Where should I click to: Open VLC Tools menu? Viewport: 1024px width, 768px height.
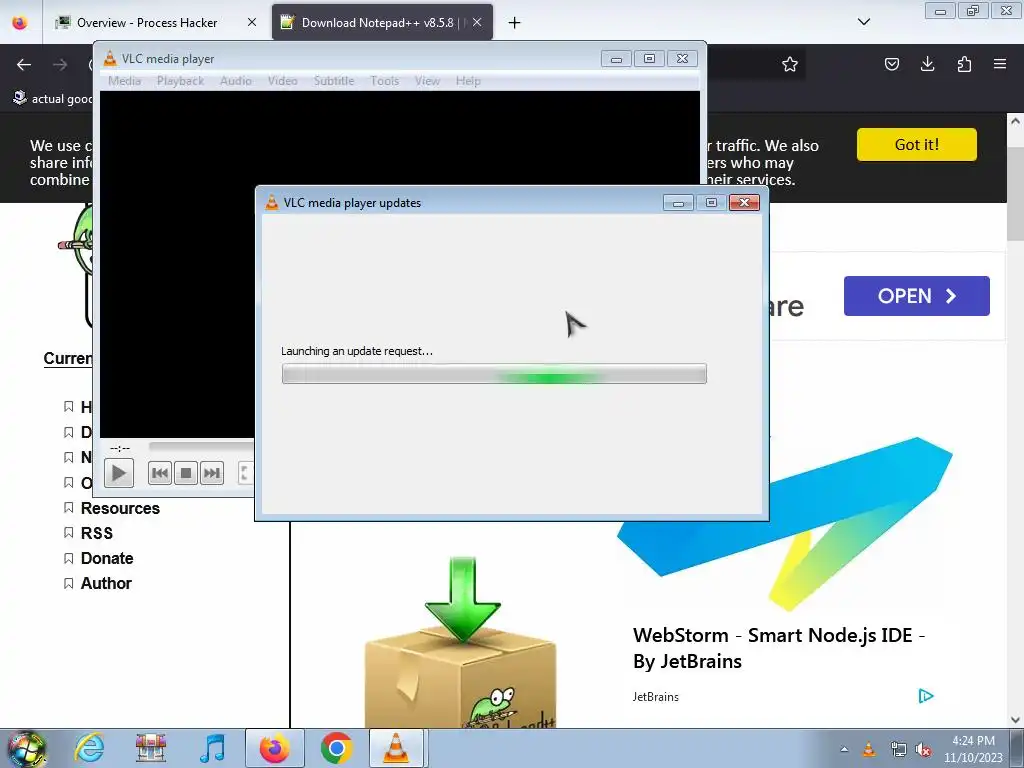(x=384, y=80)
